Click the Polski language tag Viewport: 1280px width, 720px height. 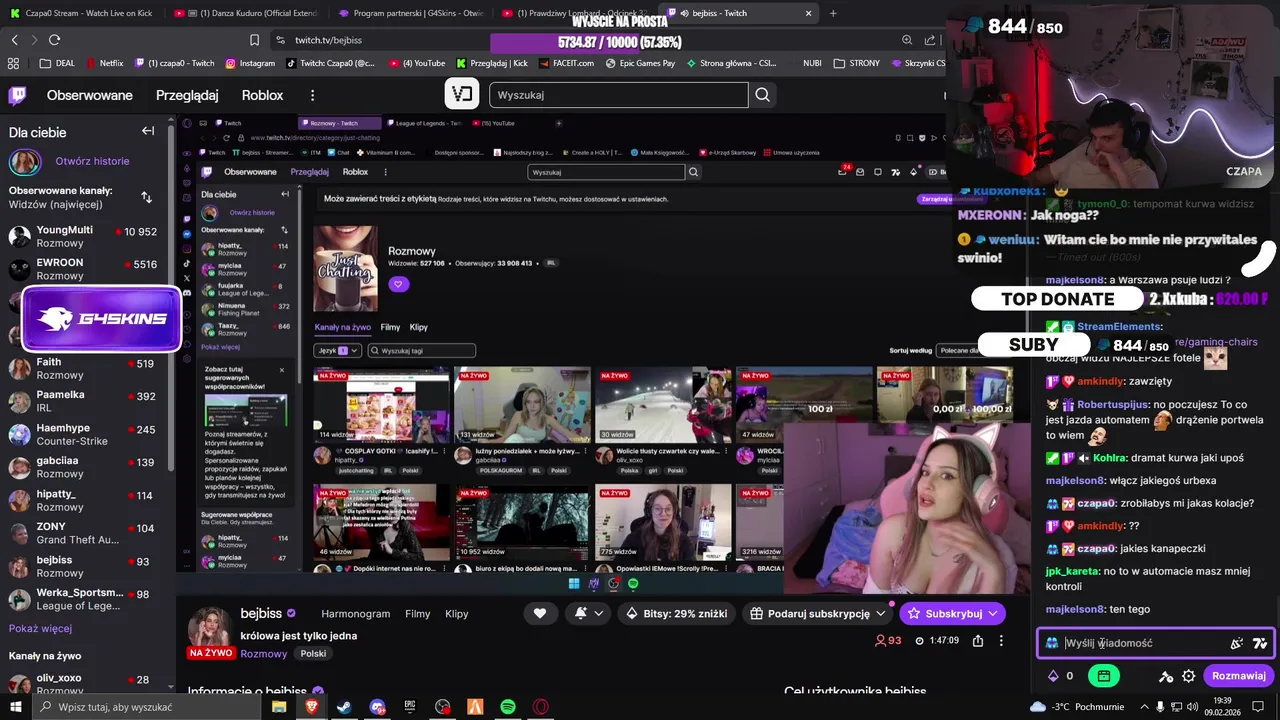coord(313,653)
